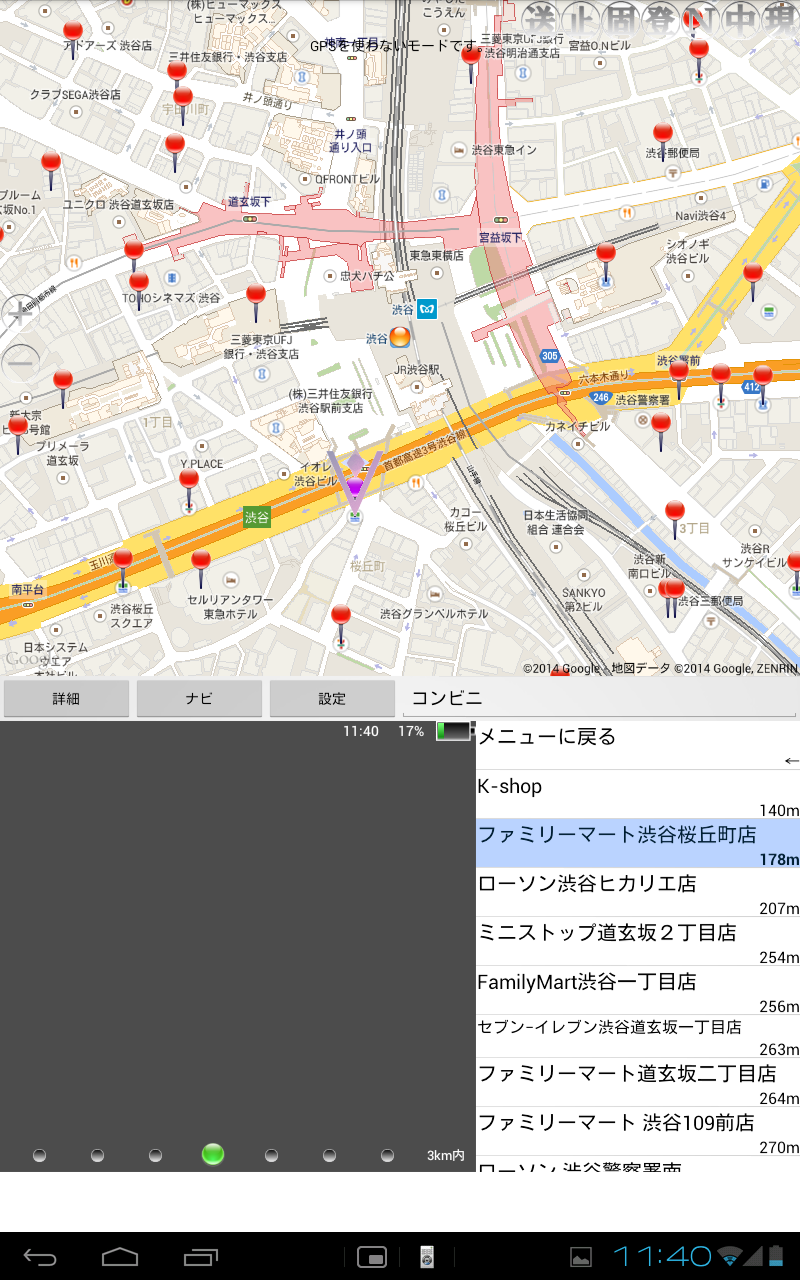
Task: Tap the 178m distance value
Action: (779, 860)
